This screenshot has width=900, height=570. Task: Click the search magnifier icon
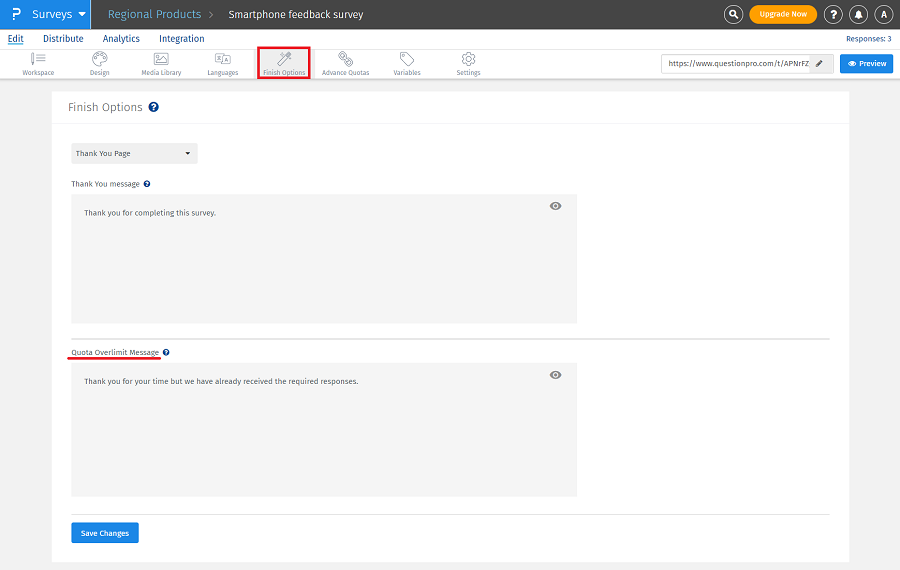tap(734, 15)
